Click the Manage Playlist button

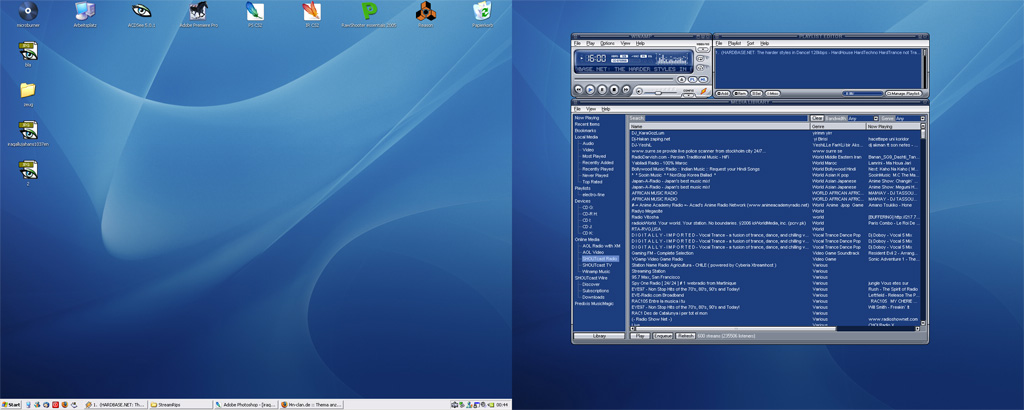(905, 93)
